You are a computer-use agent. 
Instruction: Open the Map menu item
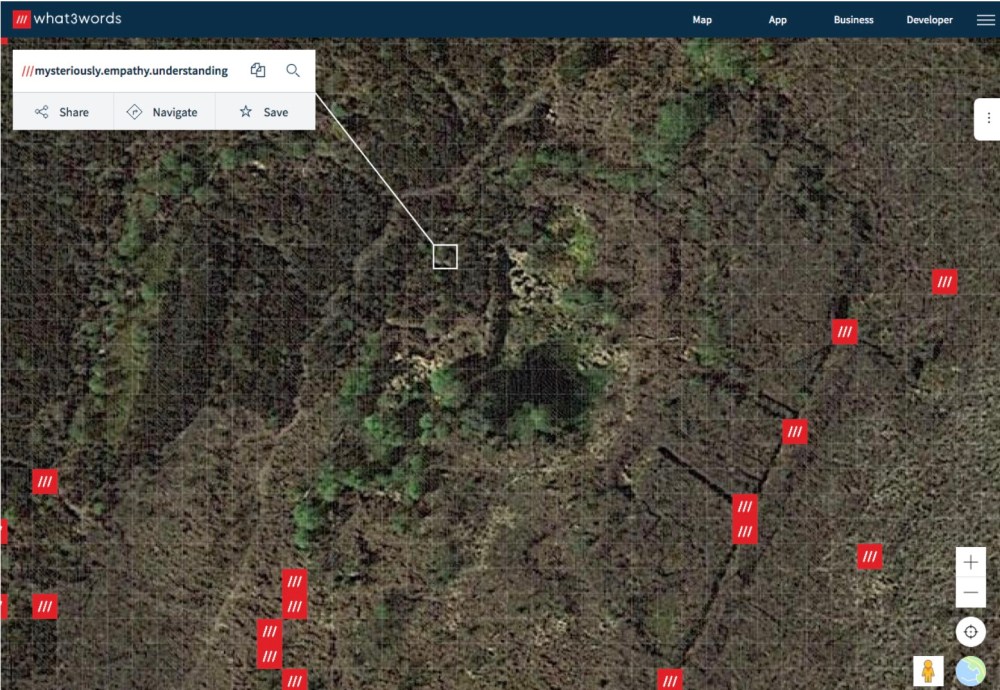(x=702, y=20)
